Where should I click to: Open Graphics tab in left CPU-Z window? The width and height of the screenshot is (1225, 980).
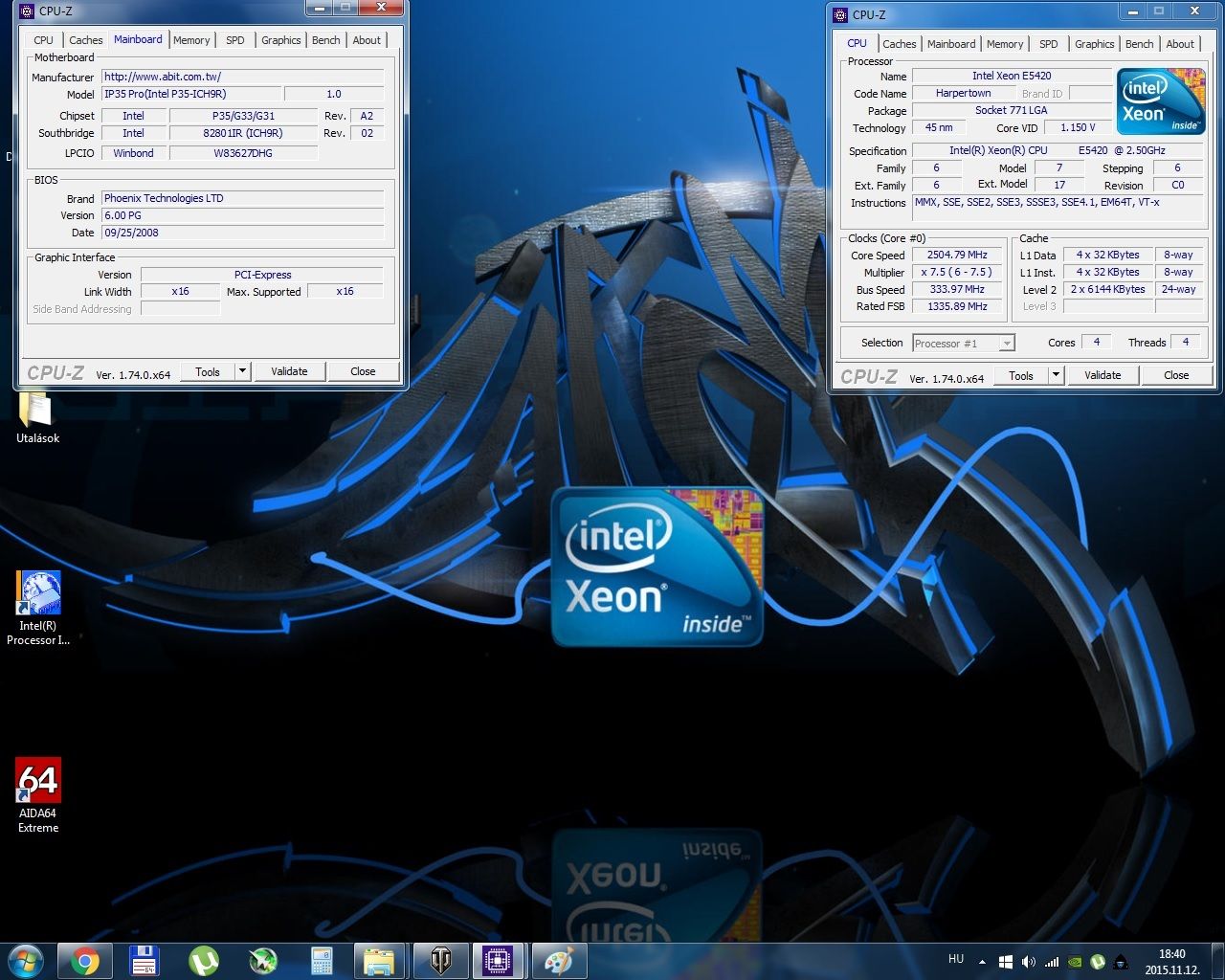281,40
